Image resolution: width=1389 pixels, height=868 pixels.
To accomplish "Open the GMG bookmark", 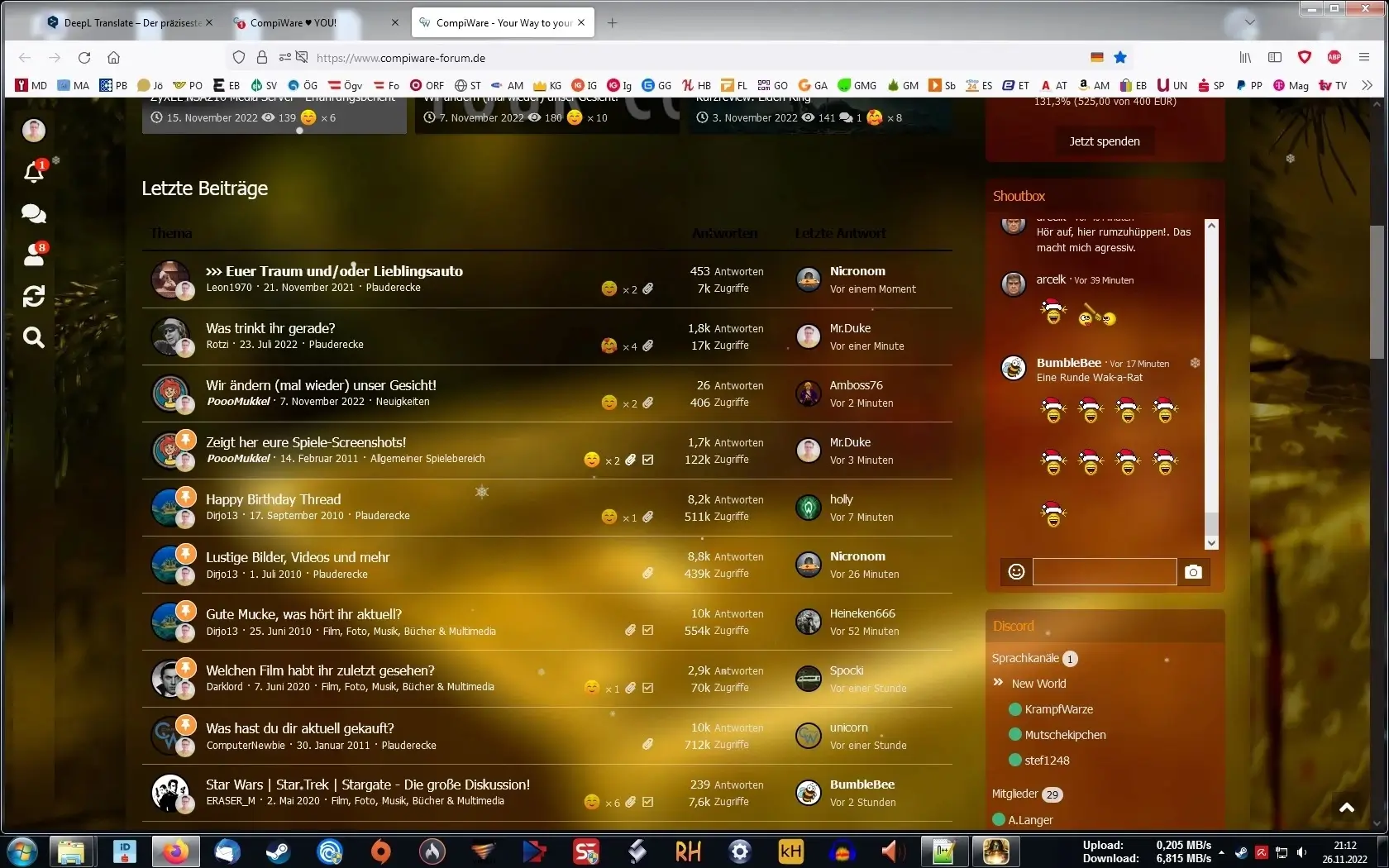I will click(x=857, y=85).
